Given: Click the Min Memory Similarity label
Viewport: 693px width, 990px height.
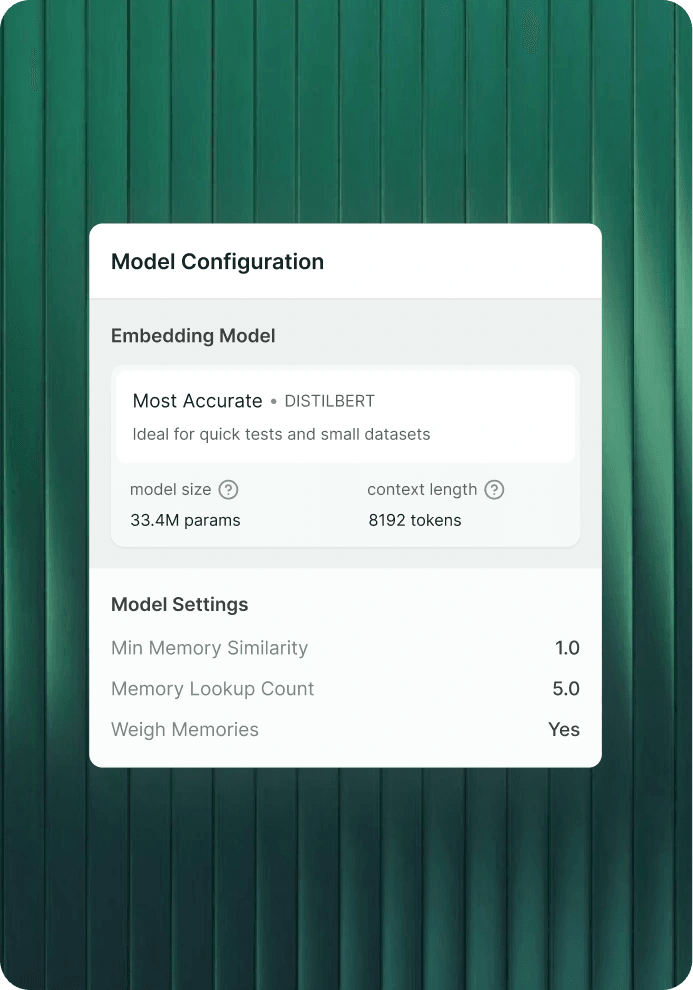Looking at the screenshot, I should pyautogui.click(x=210, y=648).
